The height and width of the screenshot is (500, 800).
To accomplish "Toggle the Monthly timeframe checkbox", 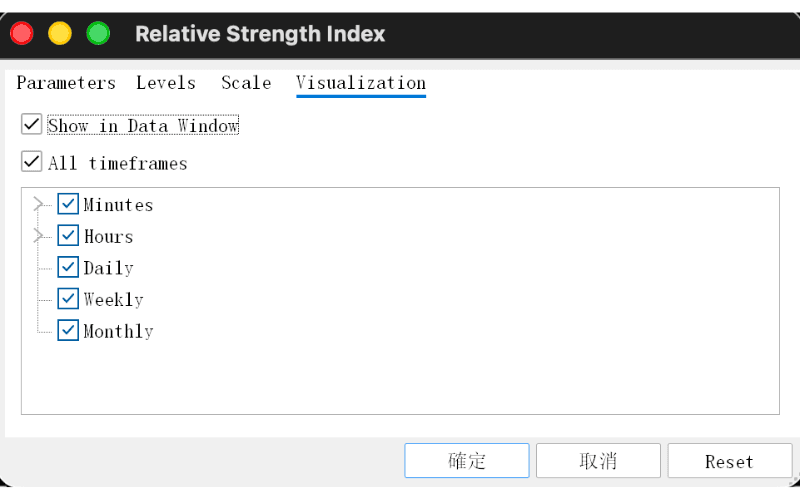I will point(68,330).
